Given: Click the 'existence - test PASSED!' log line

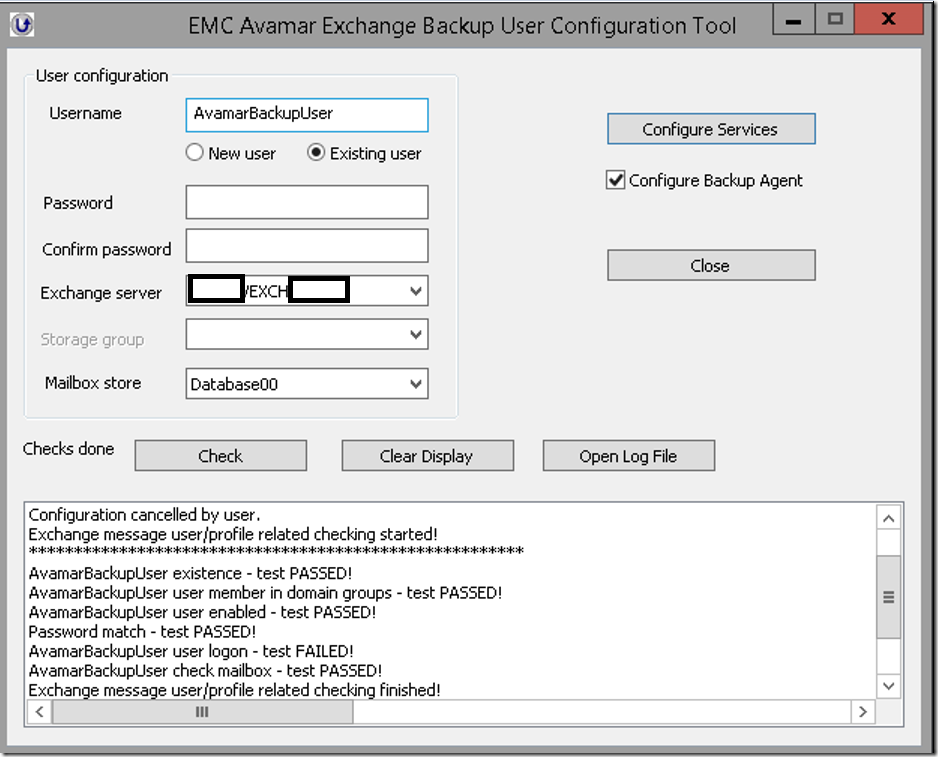Looking at the screenshot, I should tap(190, 573).
